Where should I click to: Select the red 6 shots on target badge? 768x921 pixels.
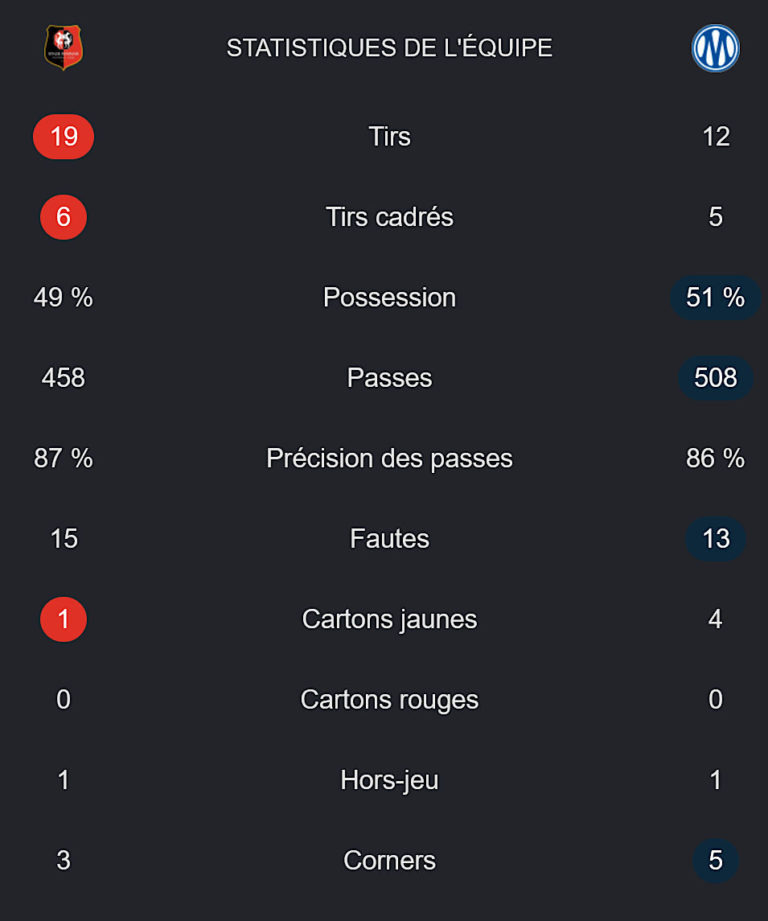63,217
